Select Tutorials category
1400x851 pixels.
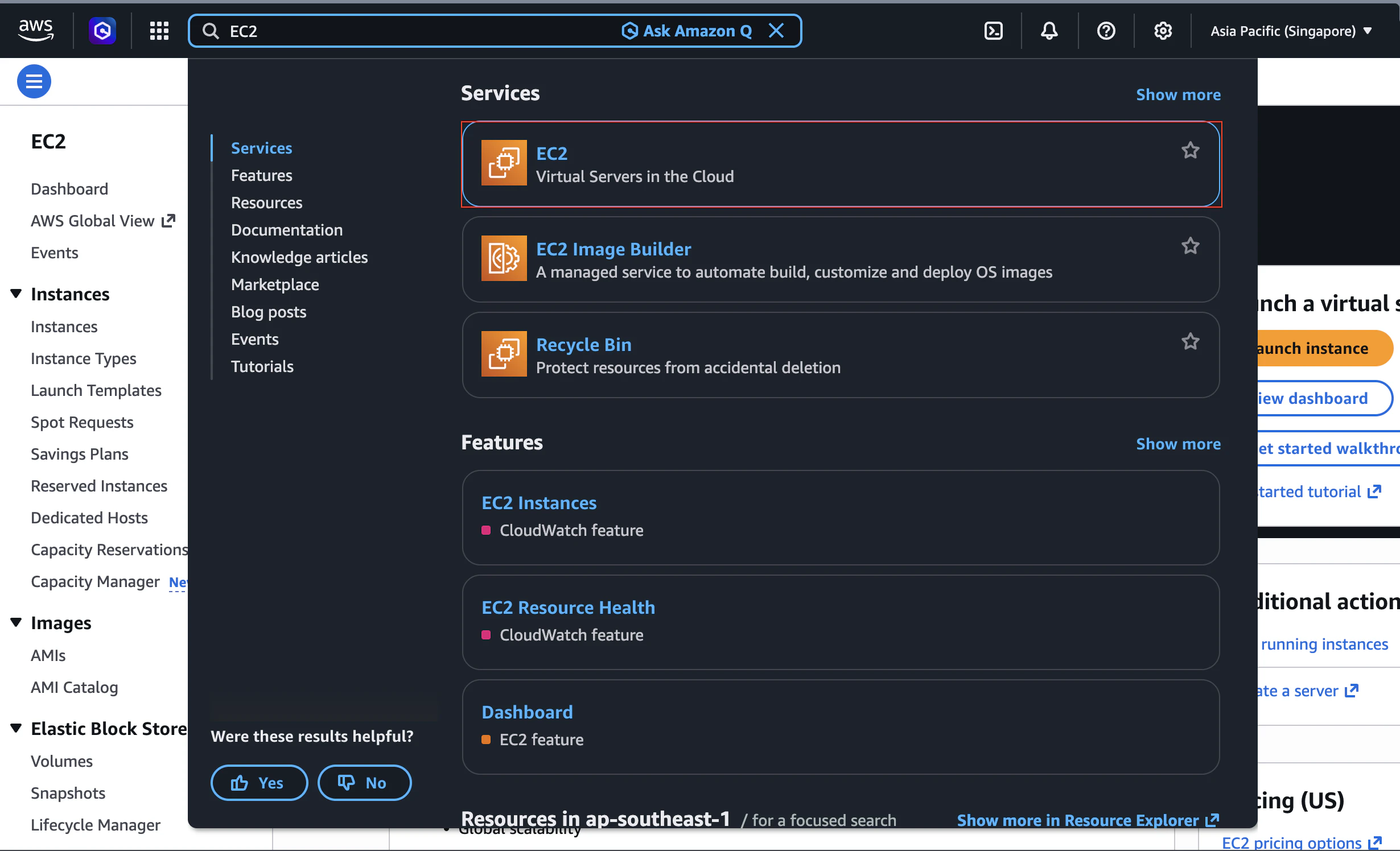pos(262,366)
